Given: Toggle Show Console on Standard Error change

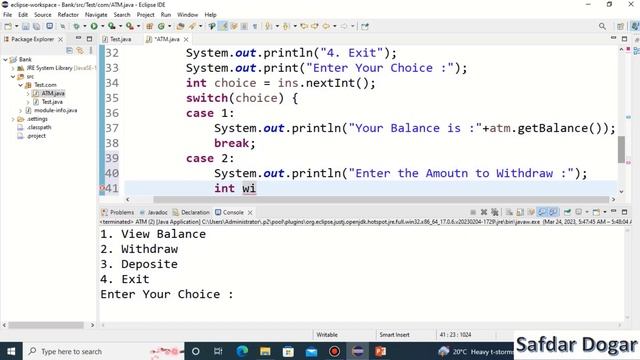Looking at the screenshot, I should pos(553,212).
